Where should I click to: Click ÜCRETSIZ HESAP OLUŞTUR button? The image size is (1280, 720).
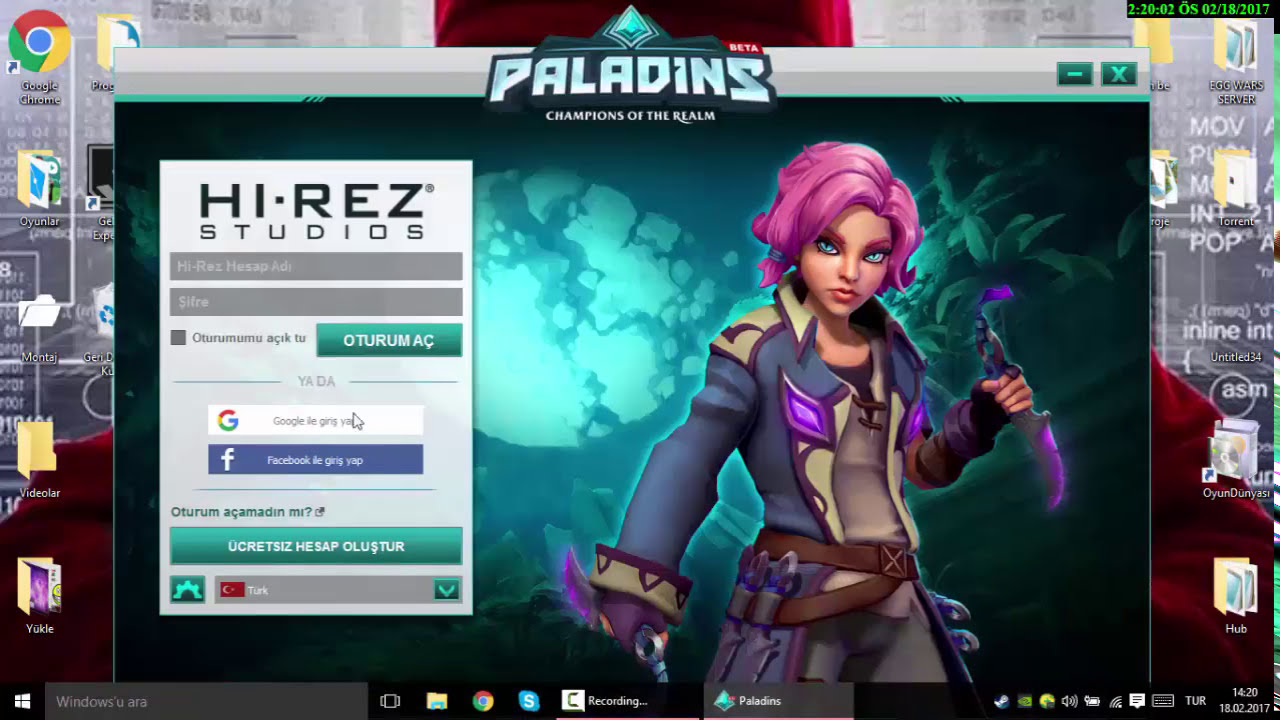click(316, 546)
